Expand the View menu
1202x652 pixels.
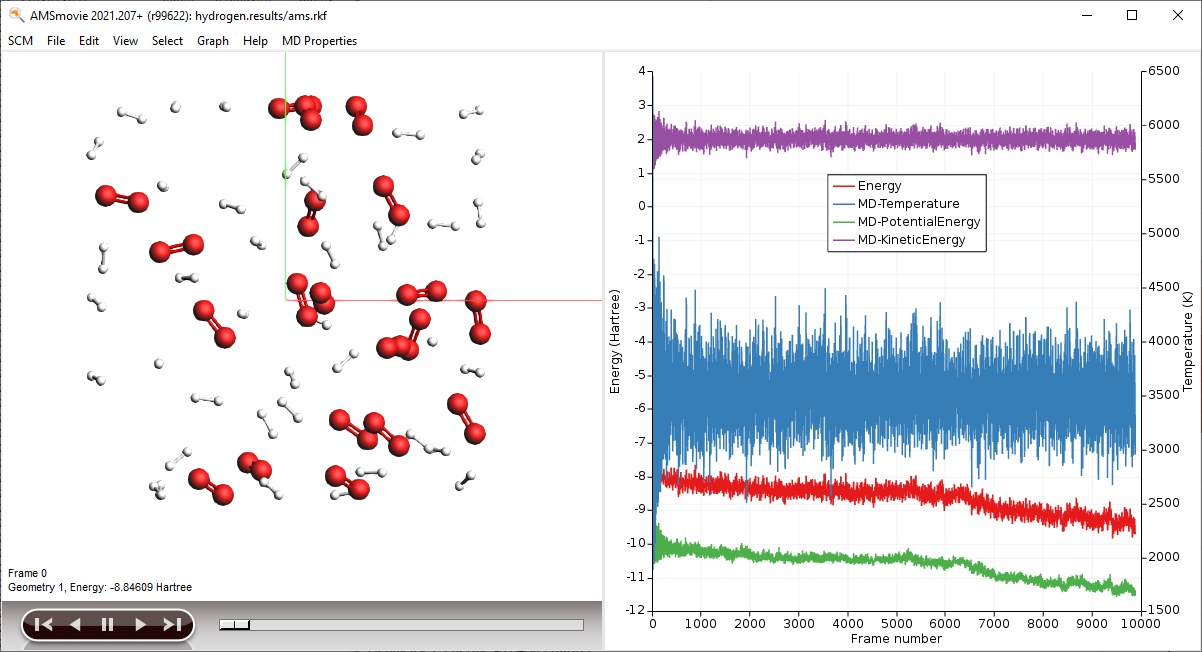tap(125, 41)
